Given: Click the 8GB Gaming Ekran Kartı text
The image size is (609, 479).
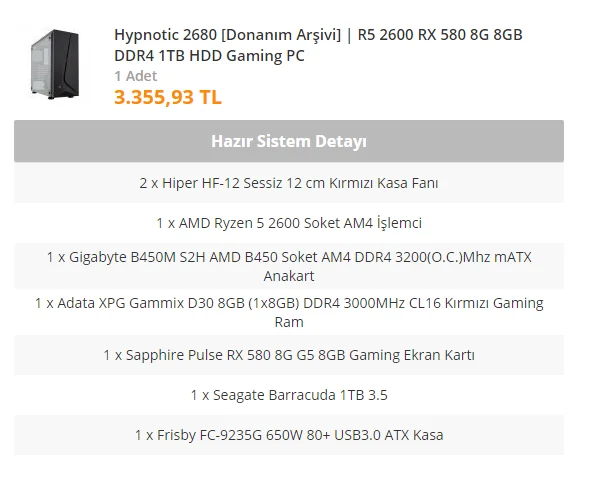Looking at the screenshot, I should (411, 355).
